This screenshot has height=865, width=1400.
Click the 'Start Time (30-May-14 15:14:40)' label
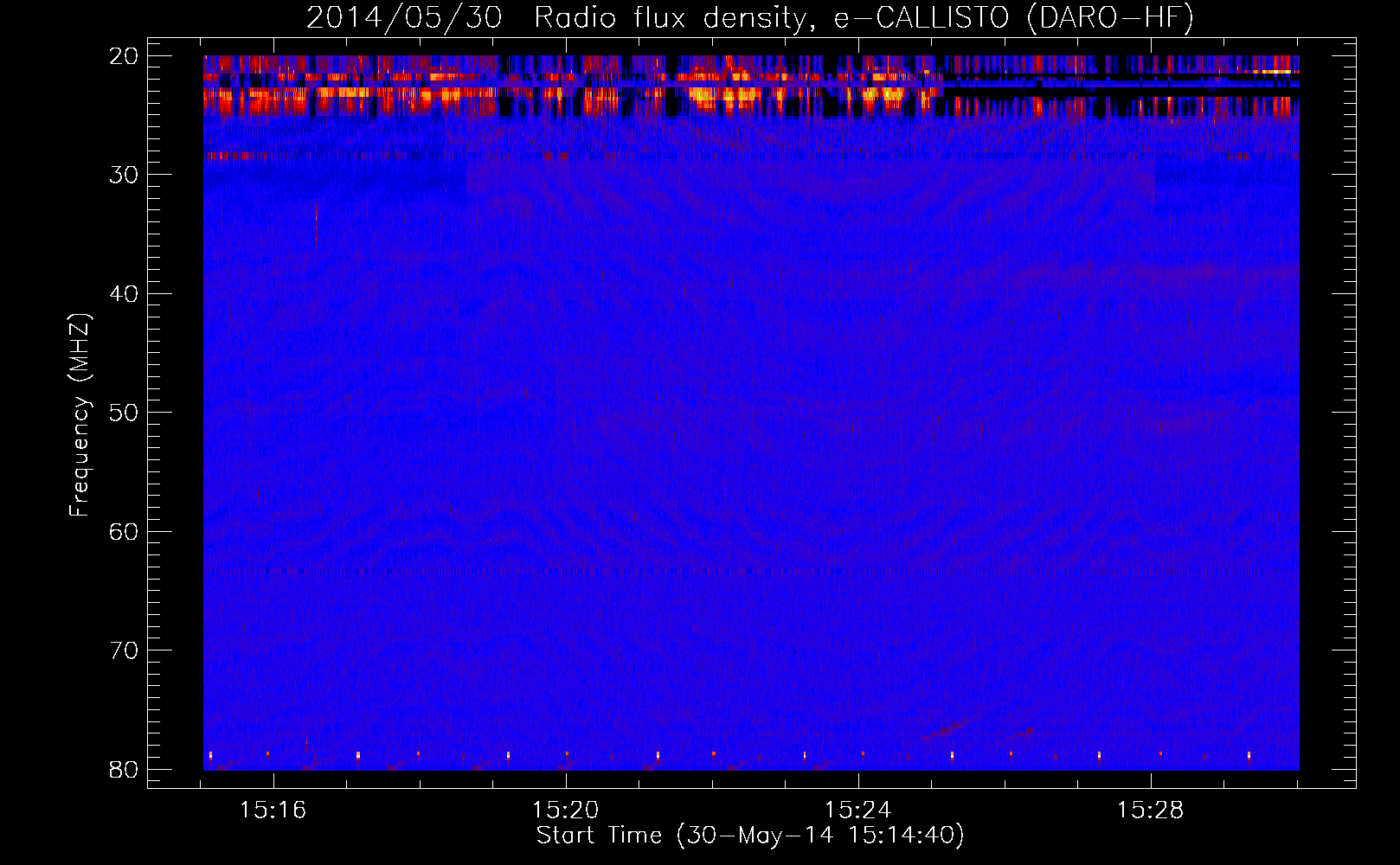[x=750, y=836]
